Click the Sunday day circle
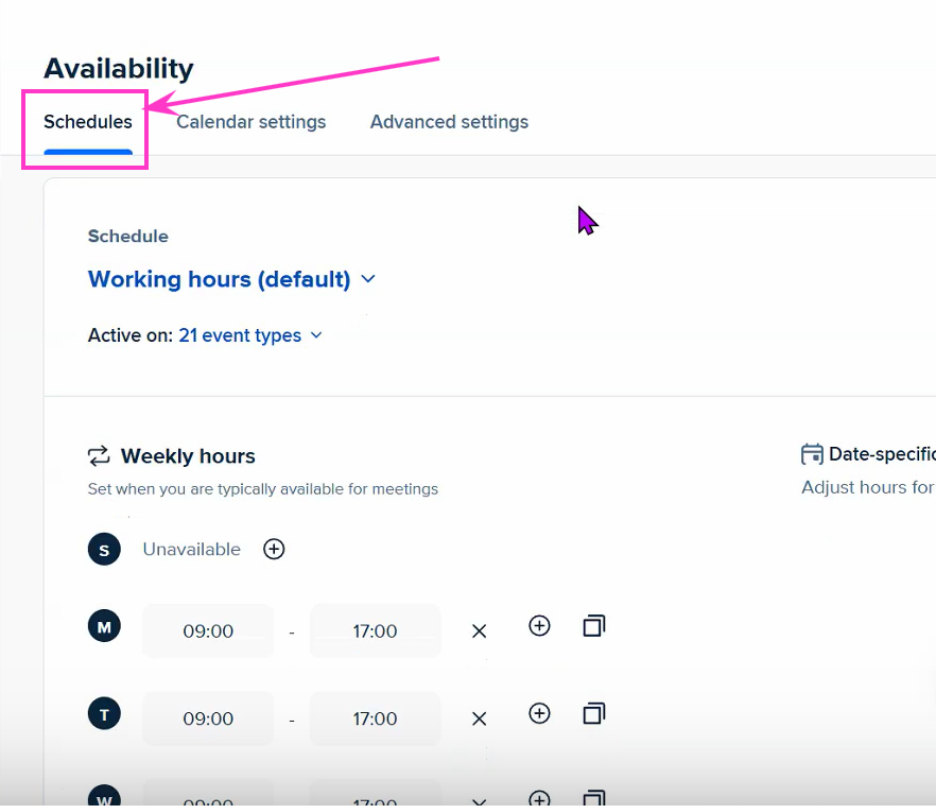This screenshot has height=807, width=936. pos(104,549)
